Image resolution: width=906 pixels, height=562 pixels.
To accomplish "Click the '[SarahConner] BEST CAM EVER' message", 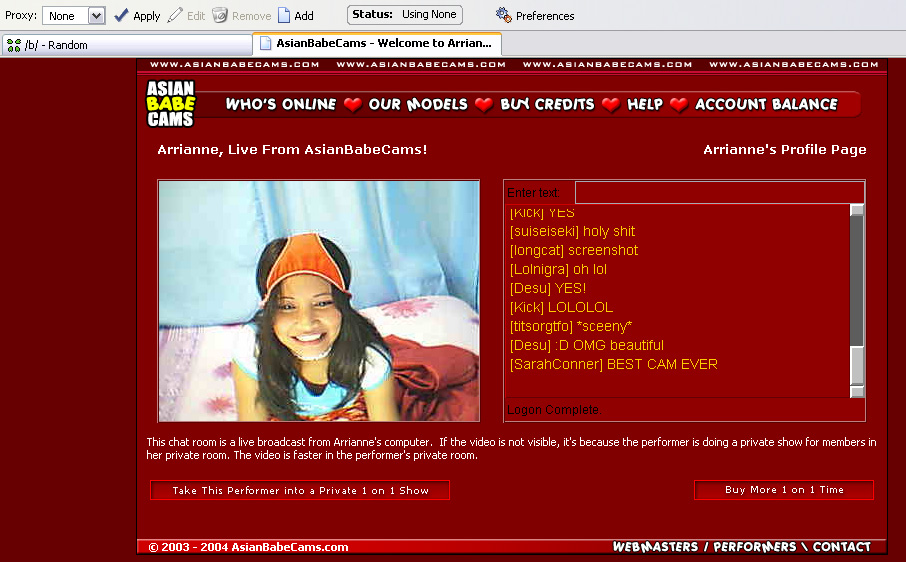I will 614,364.
